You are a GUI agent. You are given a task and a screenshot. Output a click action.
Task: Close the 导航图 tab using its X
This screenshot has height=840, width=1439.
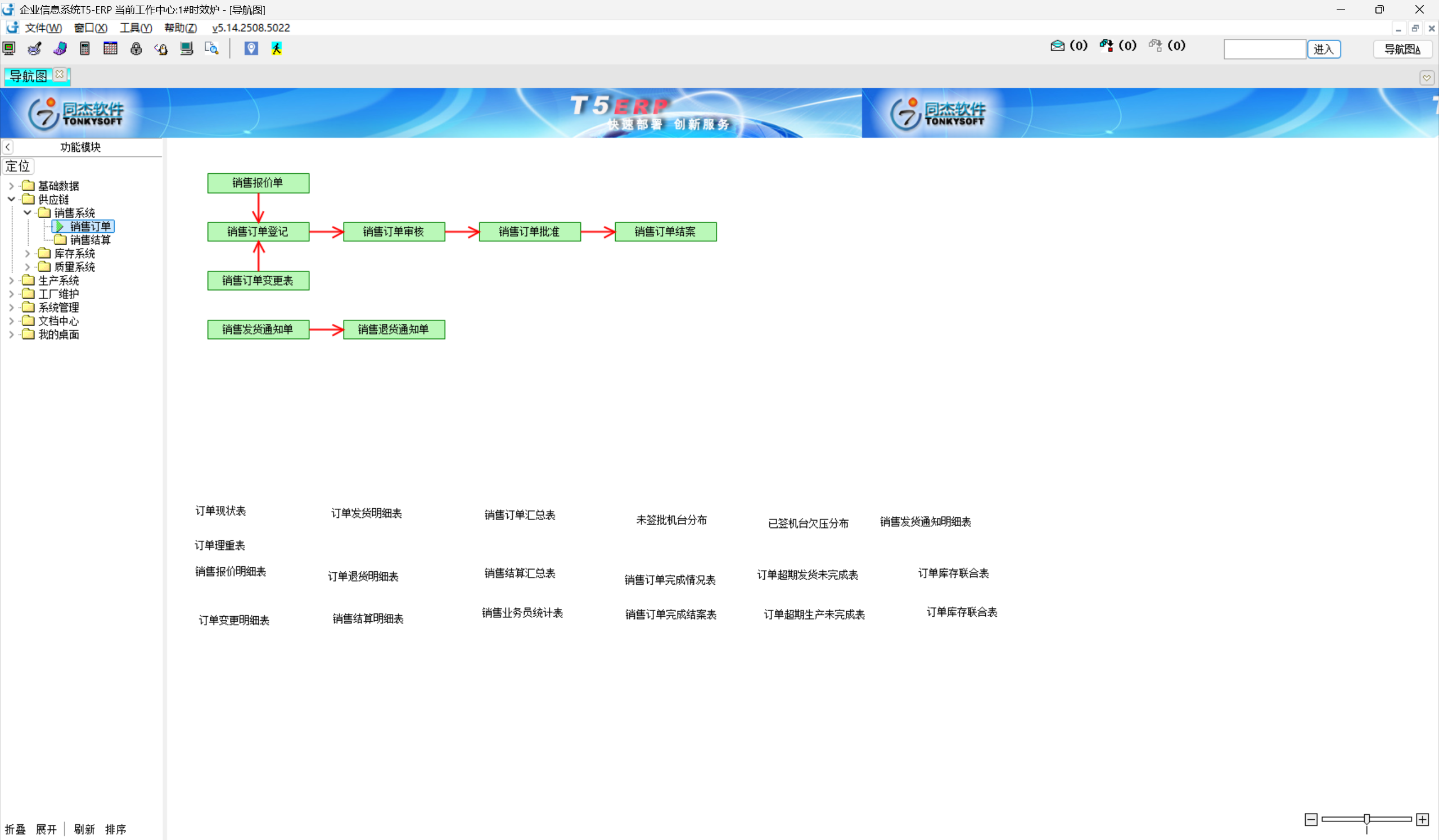[x=60, y=75]
